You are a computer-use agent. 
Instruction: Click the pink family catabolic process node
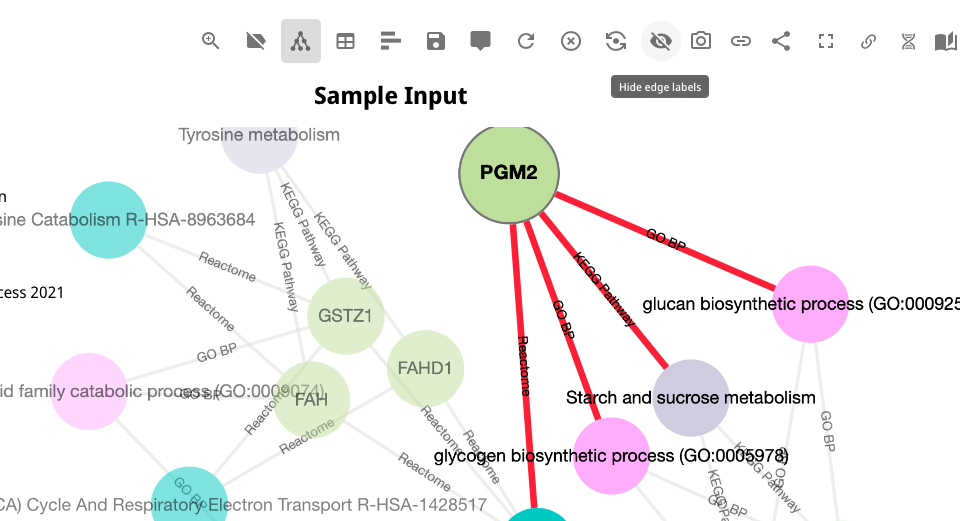(89, 391)
